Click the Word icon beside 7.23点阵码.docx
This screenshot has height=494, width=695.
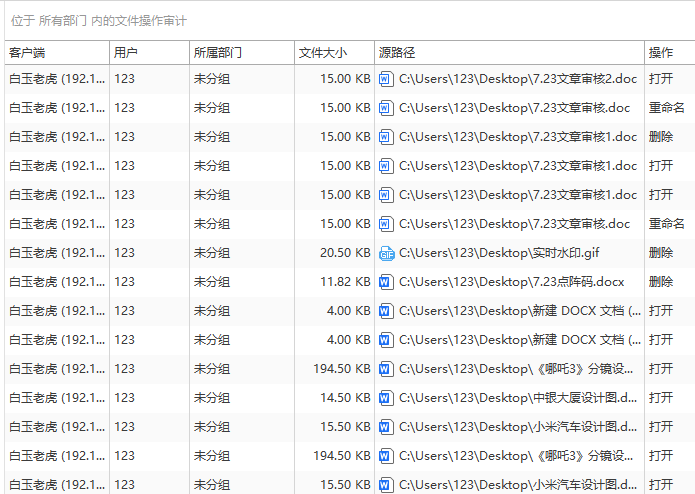point(386,282)
